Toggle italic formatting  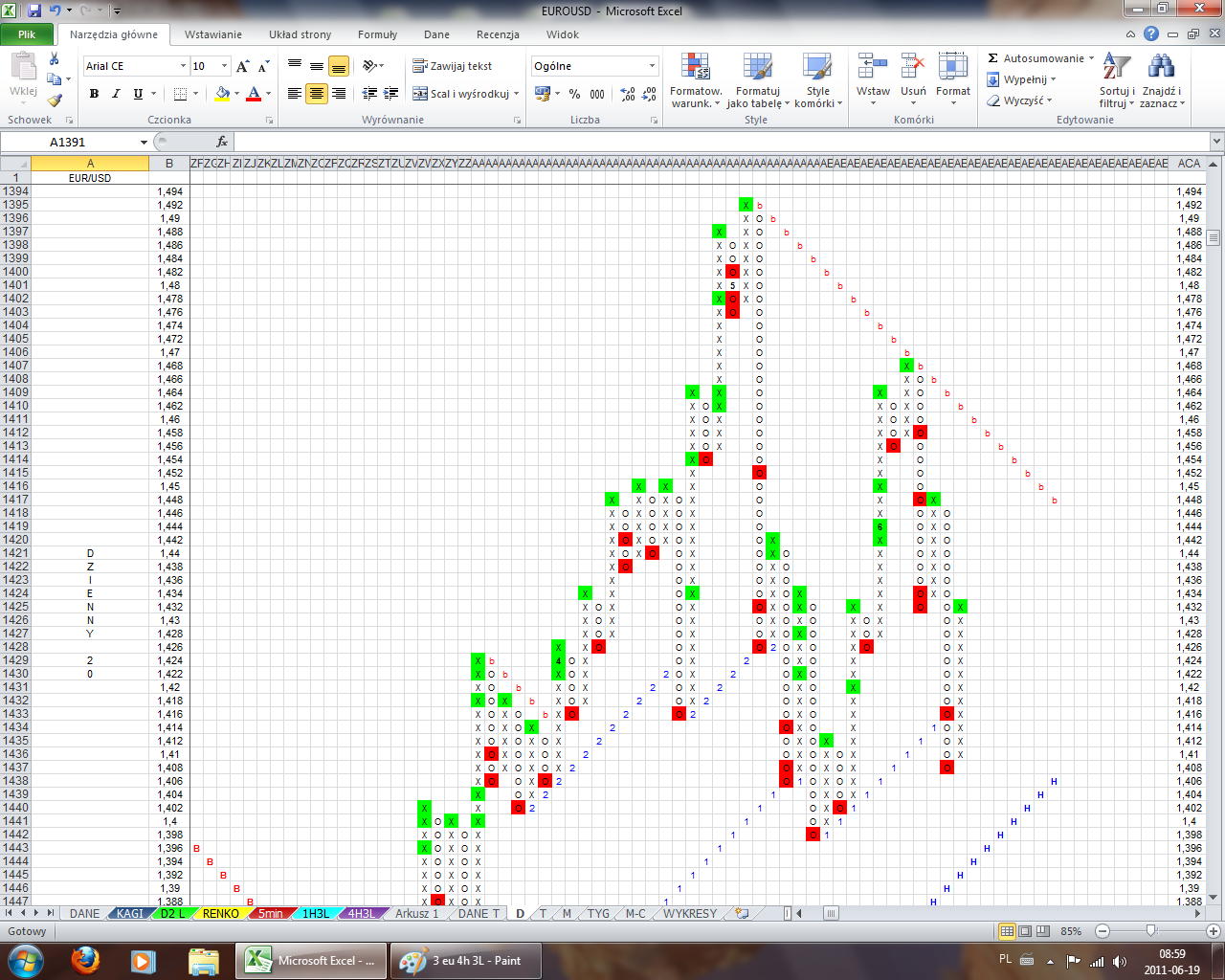[116, 94]
